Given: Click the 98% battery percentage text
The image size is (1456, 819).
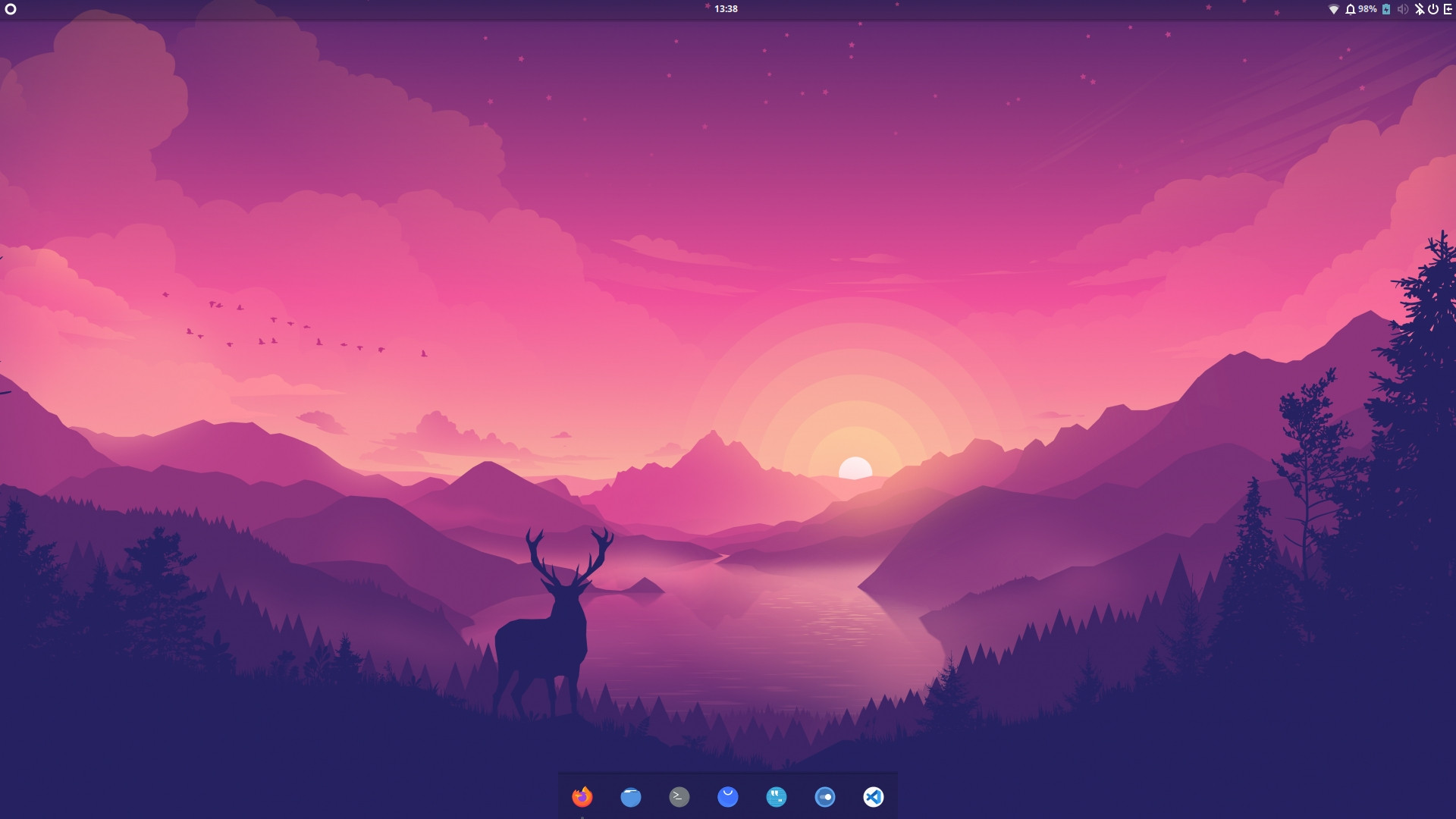Looking at the screenshot, I should click(1367, 9).
